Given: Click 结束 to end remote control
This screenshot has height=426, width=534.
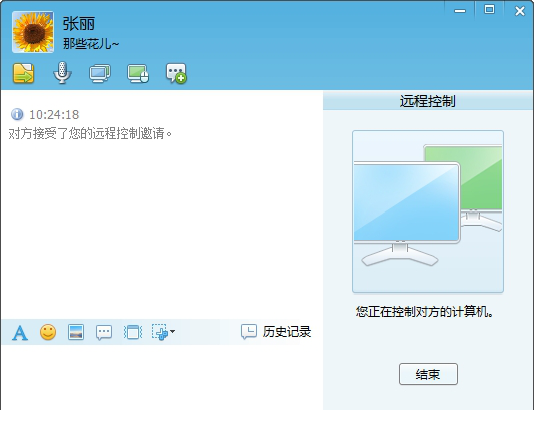Looking at the screenshot, I should (428, 374).
